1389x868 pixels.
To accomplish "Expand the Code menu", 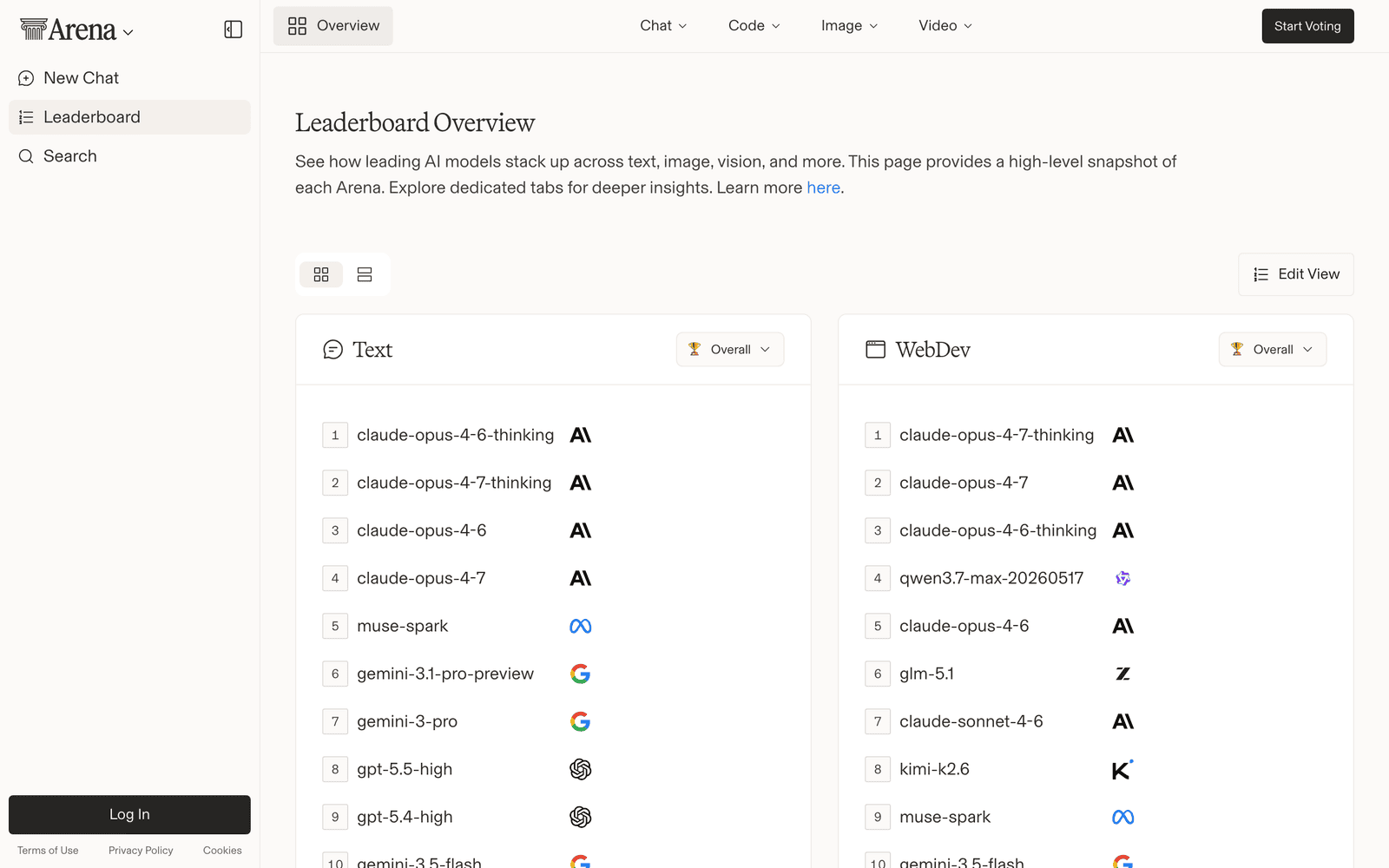I will pyautogui.click(x=754, y=26).
